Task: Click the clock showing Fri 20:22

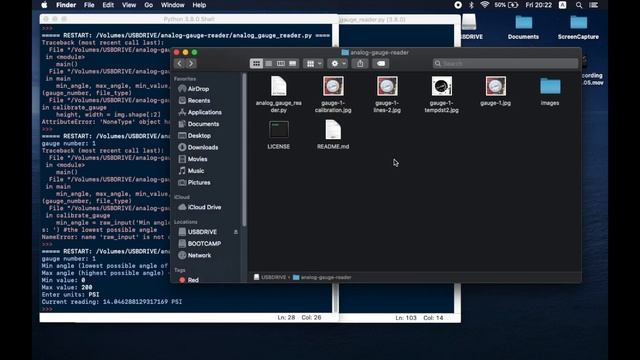Action: (538, 5)
